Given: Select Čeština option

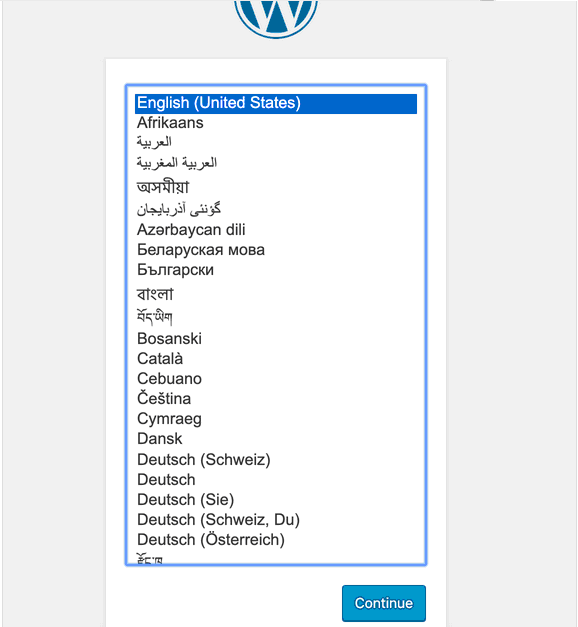Looking at the screenshot, I should tap(276, 399).
